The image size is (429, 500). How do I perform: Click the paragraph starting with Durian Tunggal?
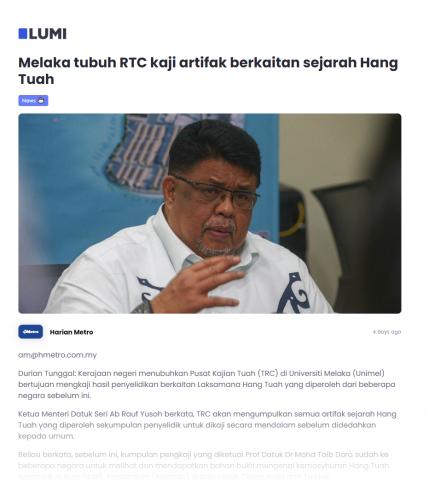pos(207,384)
